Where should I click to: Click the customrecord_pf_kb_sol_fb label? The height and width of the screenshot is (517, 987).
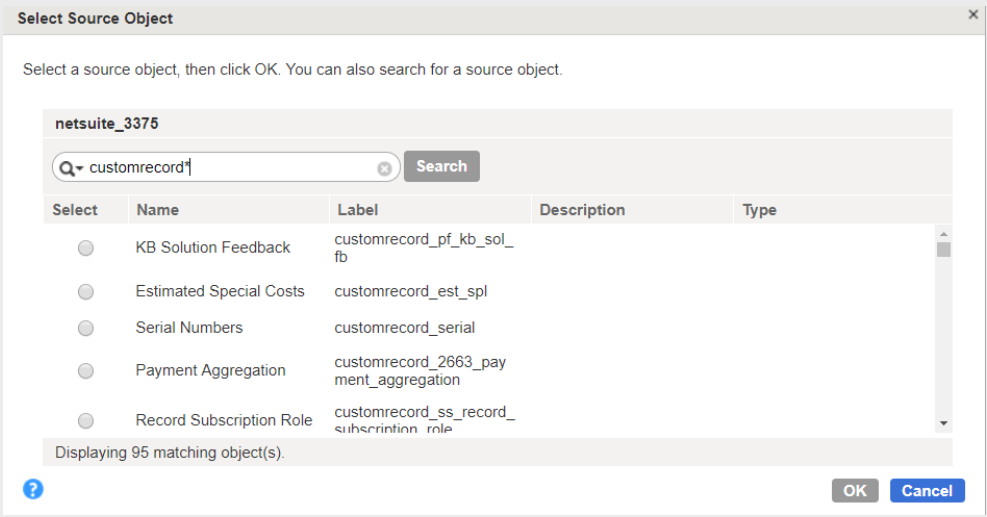424,248
